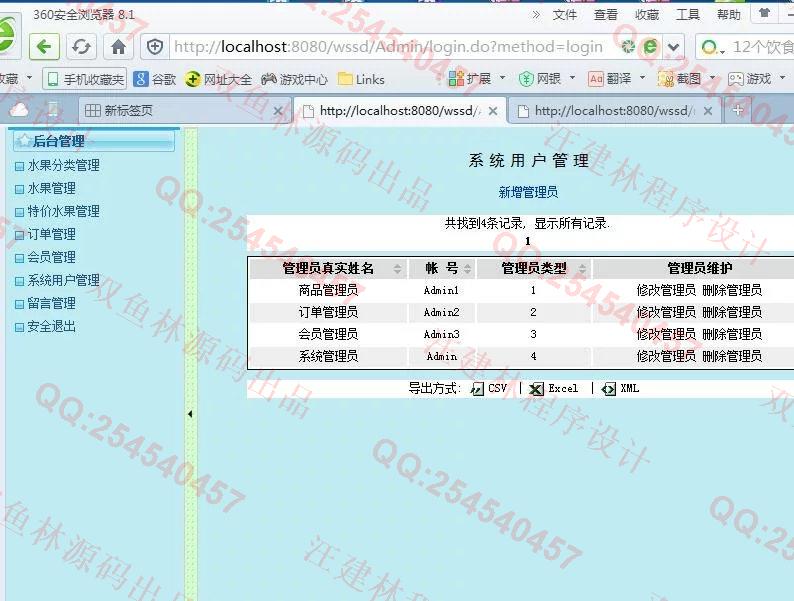
Task: Click the 网银 shield icon
Action: tap(527, 79)
